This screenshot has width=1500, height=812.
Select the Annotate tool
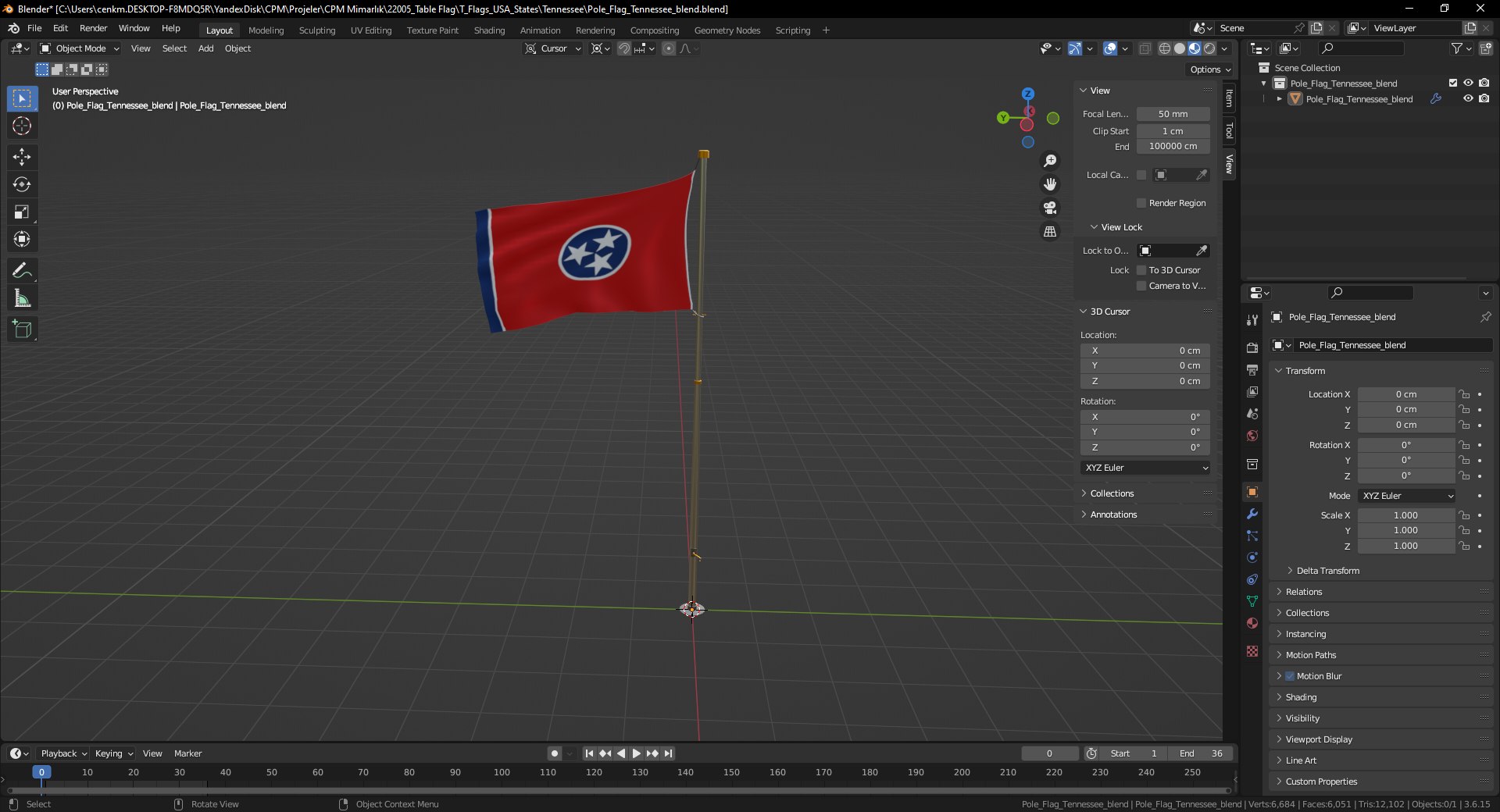click(22, 271)
